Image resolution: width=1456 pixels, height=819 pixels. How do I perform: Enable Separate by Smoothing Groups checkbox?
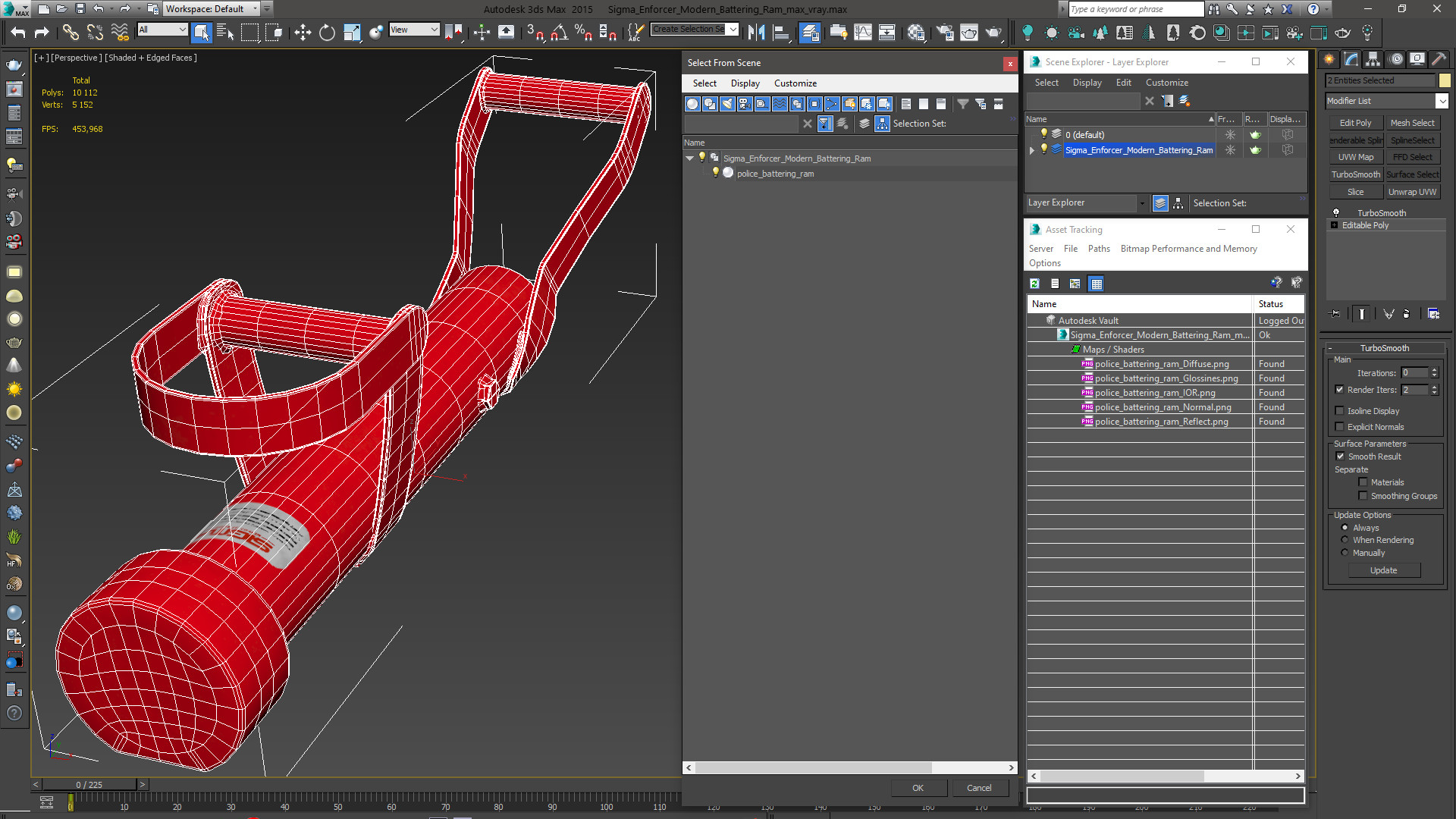tap(1363, 496)
